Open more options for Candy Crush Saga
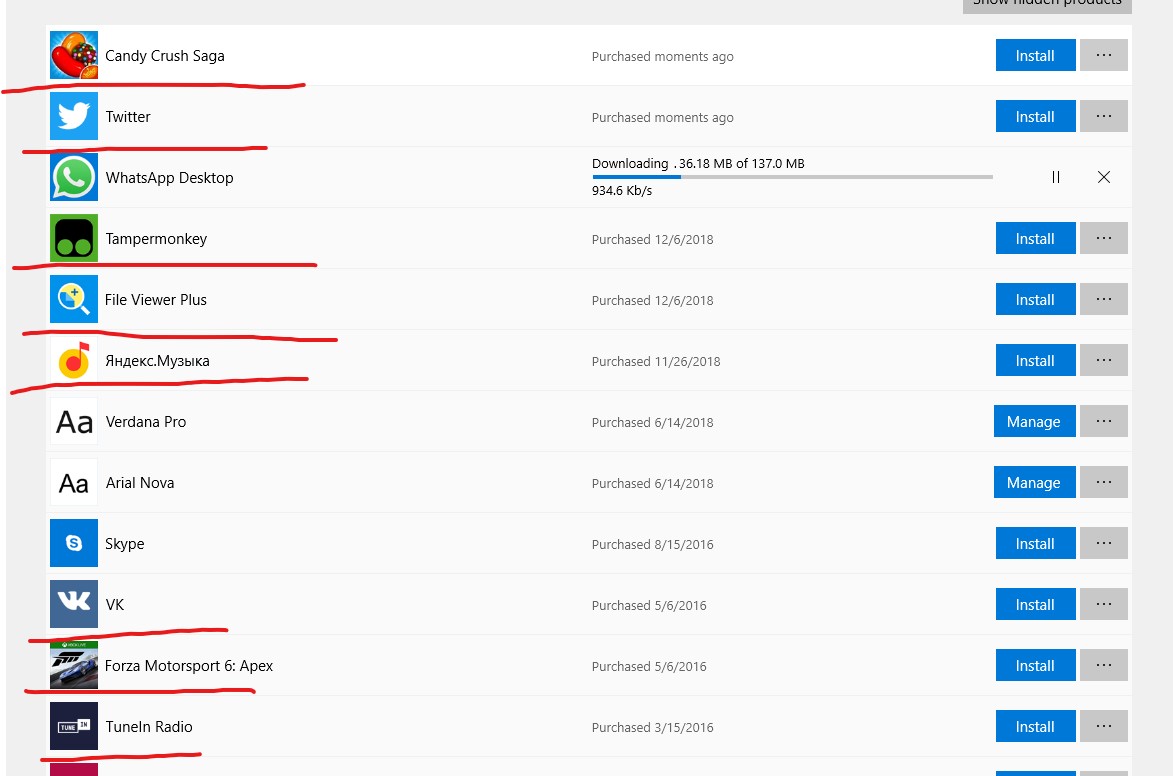 [x=1103, y=55]
